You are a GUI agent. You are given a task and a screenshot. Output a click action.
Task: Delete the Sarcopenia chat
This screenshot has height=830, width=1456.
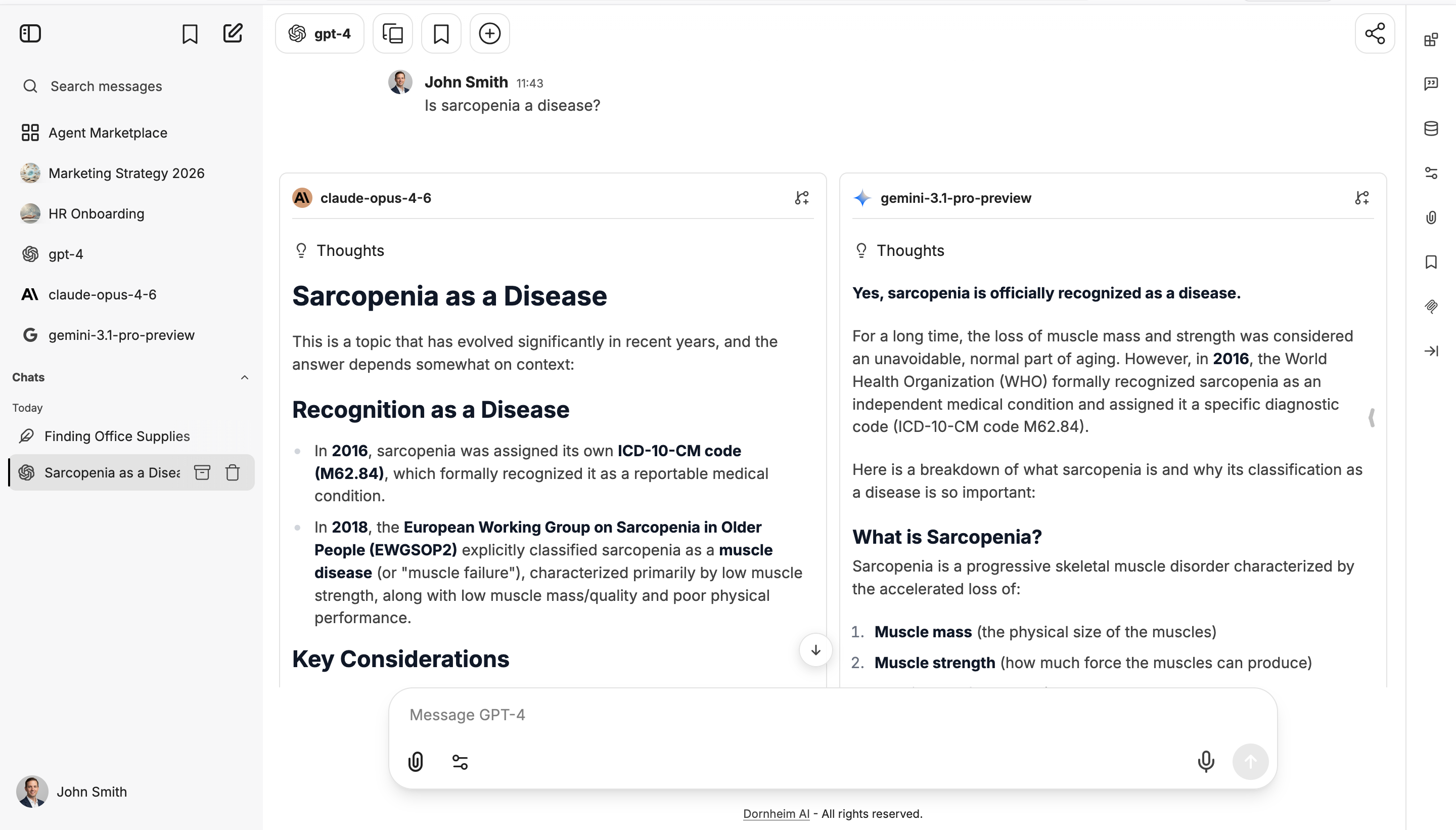click(233, 472)
